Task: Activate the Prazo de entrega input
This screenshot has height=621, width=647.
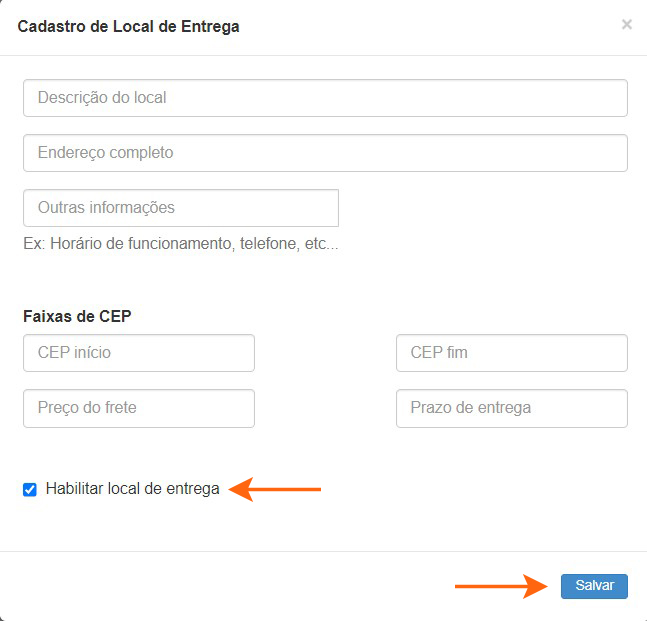Action: pyautogui.click(x=512, y=408)
